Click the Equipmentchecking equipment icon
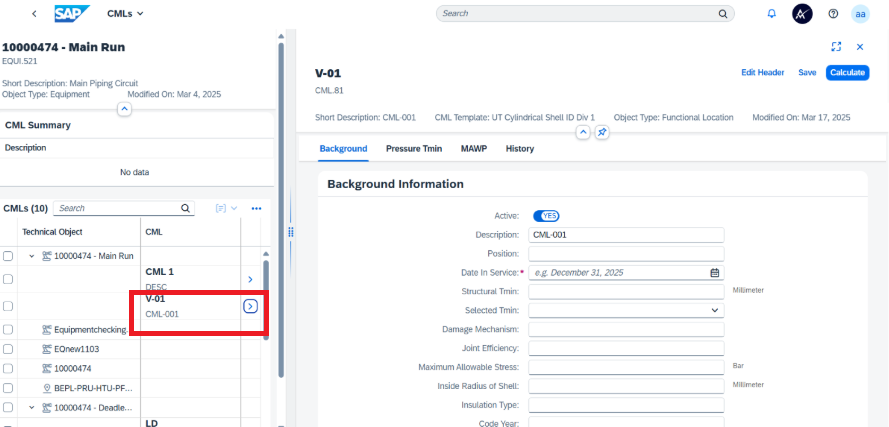Viewport: 889px width, 427px height. 47,329
